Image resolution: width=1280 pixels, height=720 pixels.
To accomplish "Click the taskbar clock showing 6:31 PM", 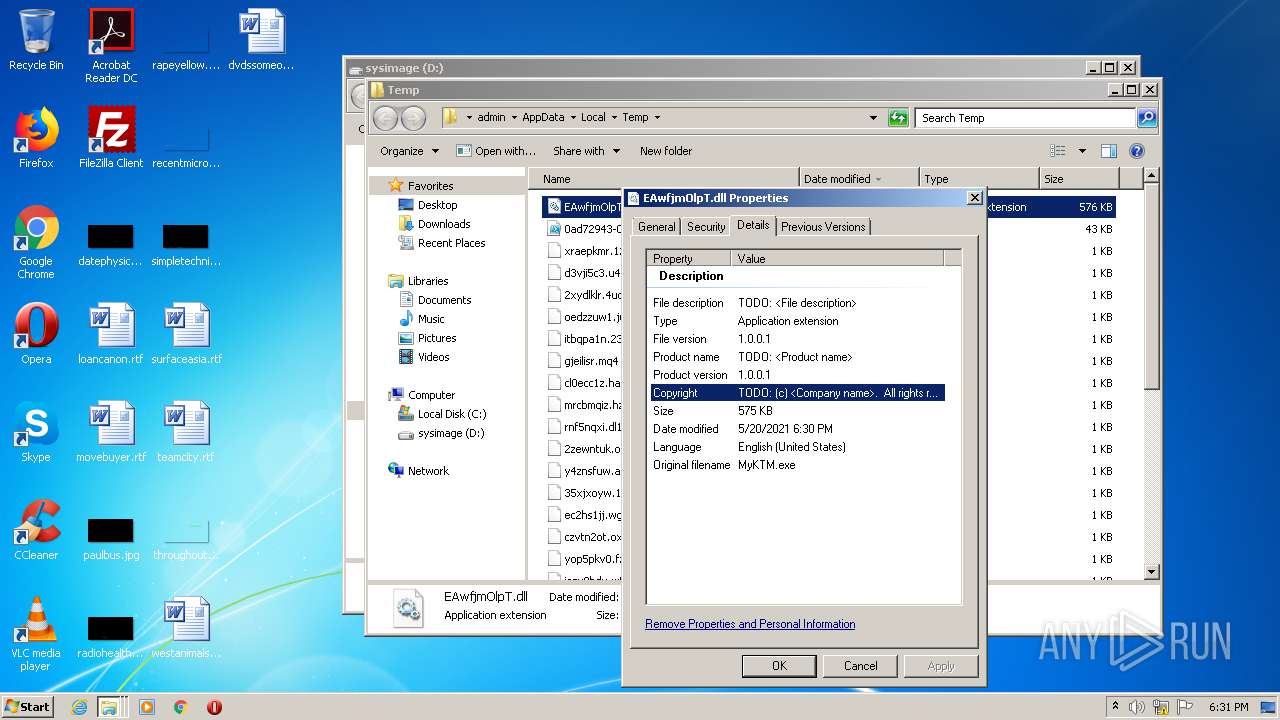I will pos(1228,707).
